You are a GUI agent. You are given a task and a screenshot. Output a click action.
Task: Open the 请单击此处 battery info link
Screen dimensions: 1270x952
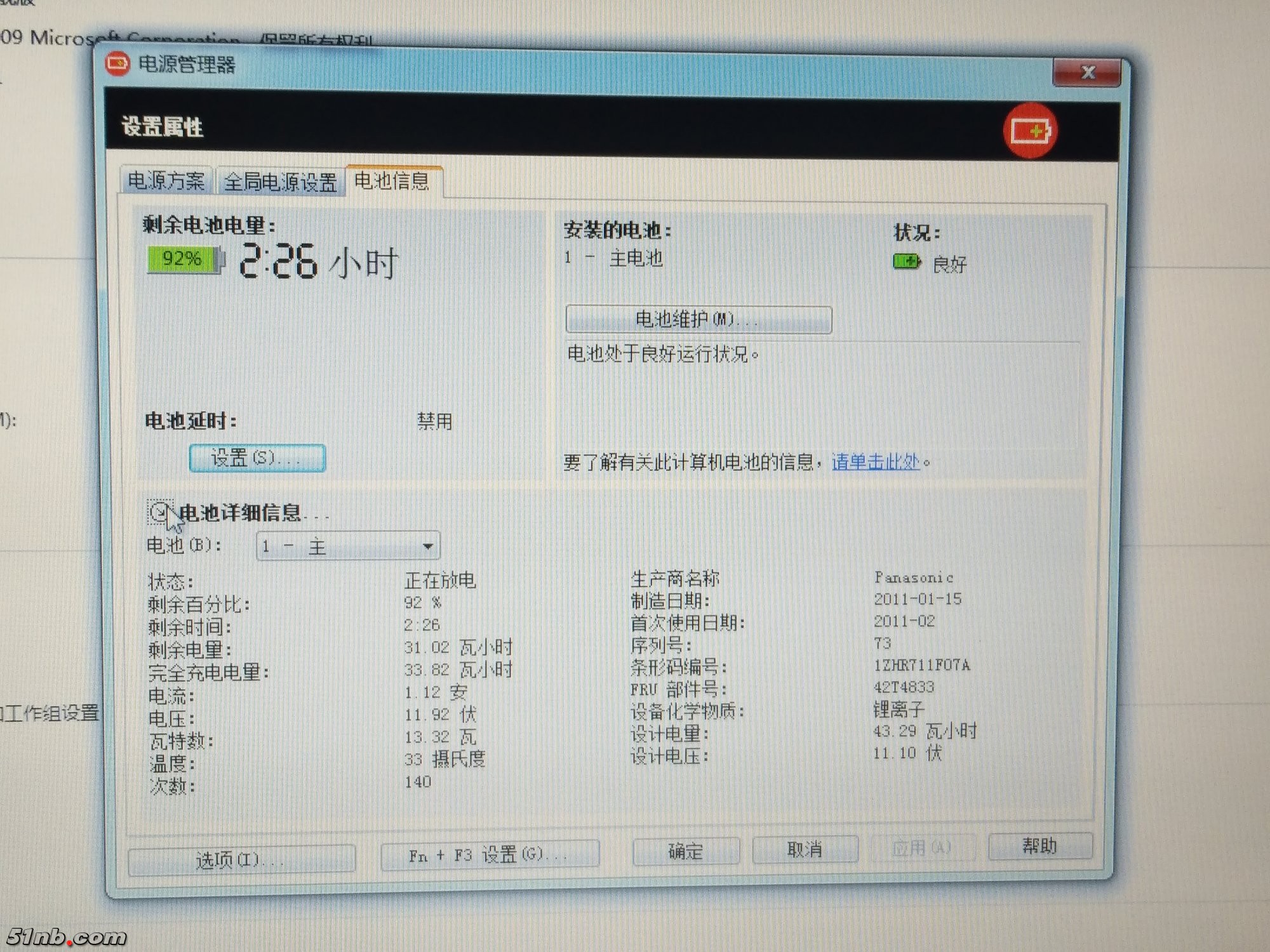tap(875, 462)
